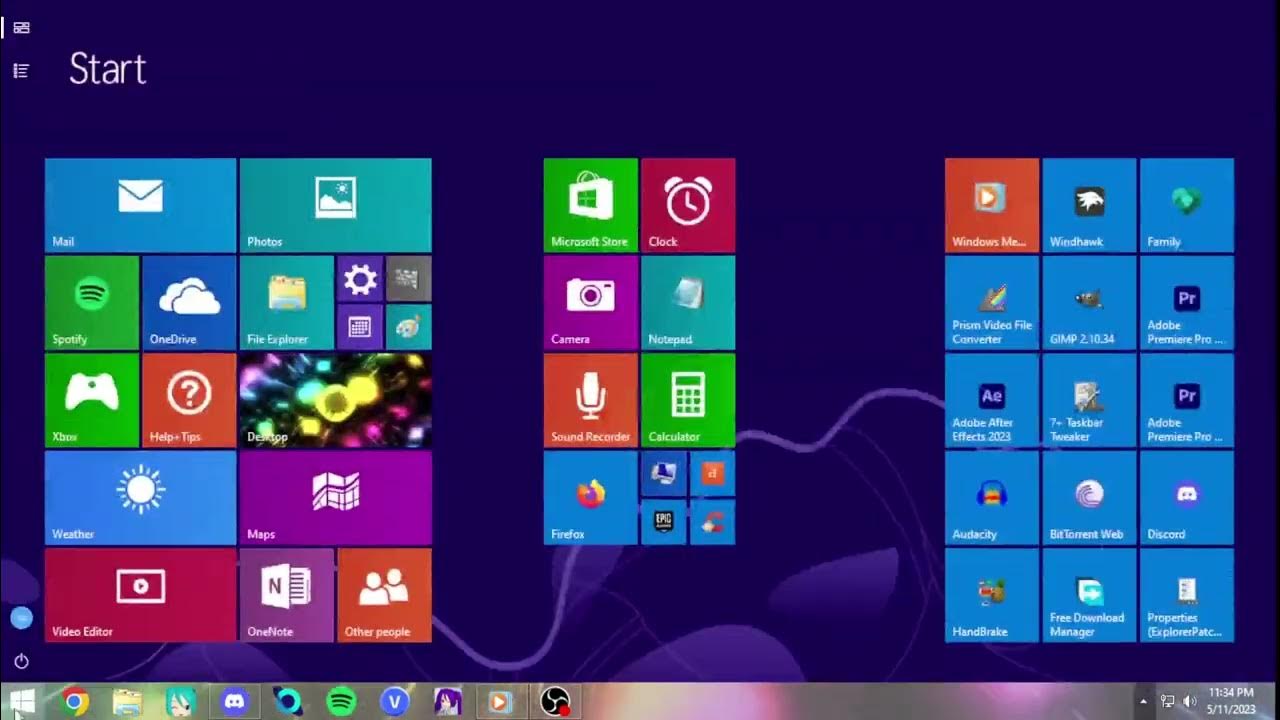Open the small Paint palette tile
The image size is (1280, 720).
point(409,327)
